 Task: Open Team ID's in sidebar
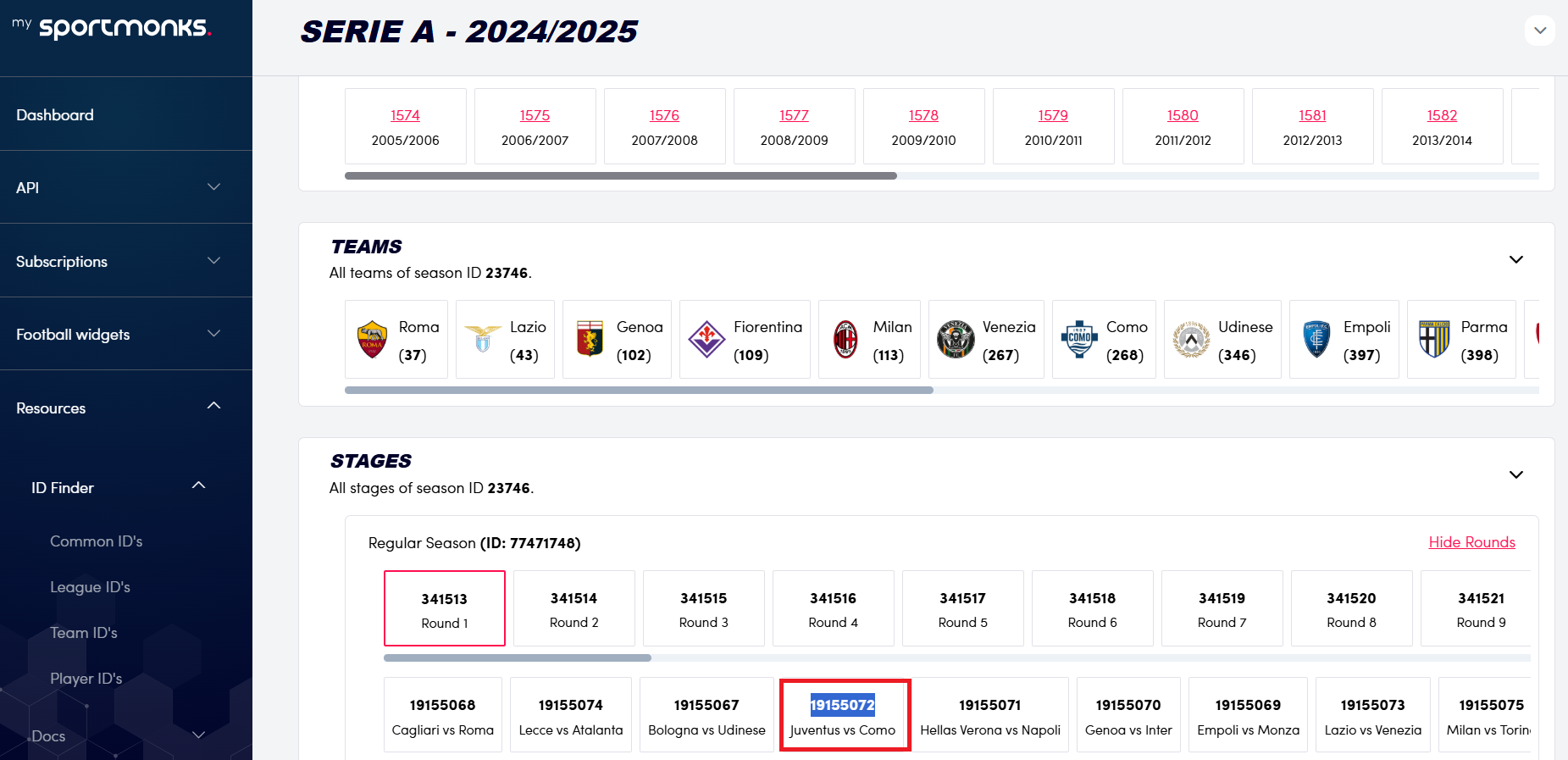tap(84, 632)
